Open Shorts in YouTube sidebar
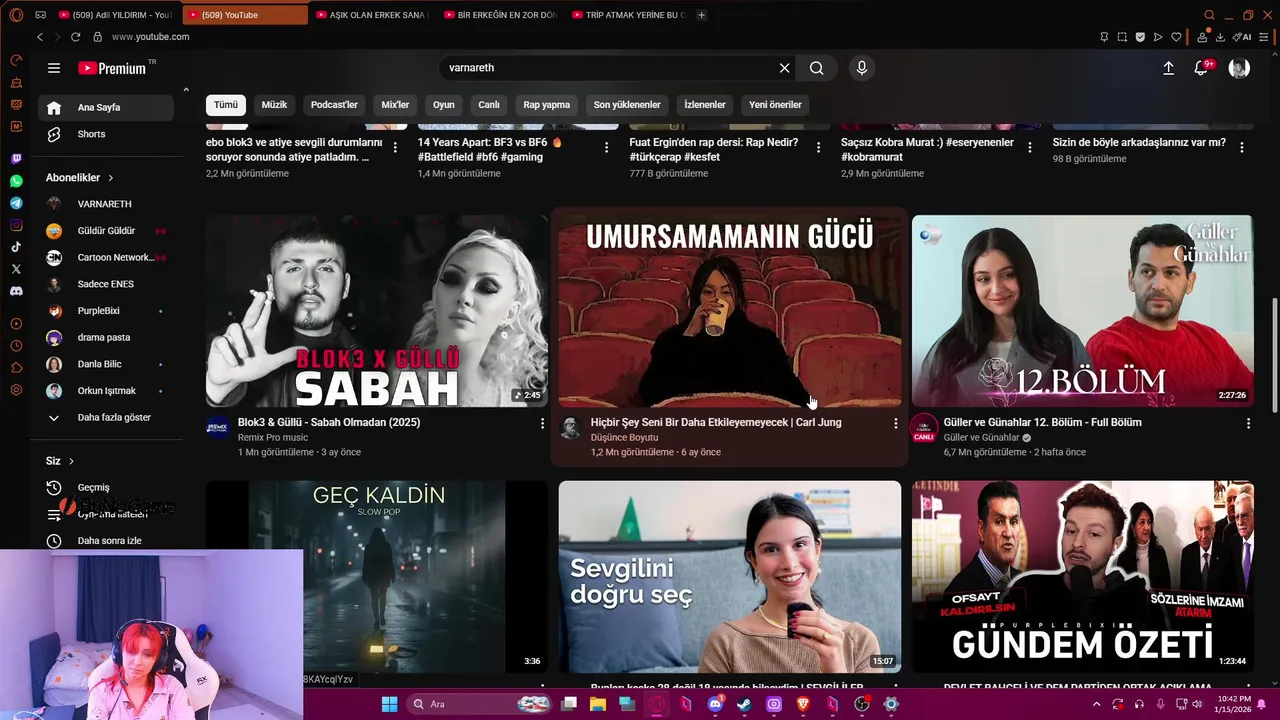The width and height of the screenshot is (1280, 720). coord(106,134)
